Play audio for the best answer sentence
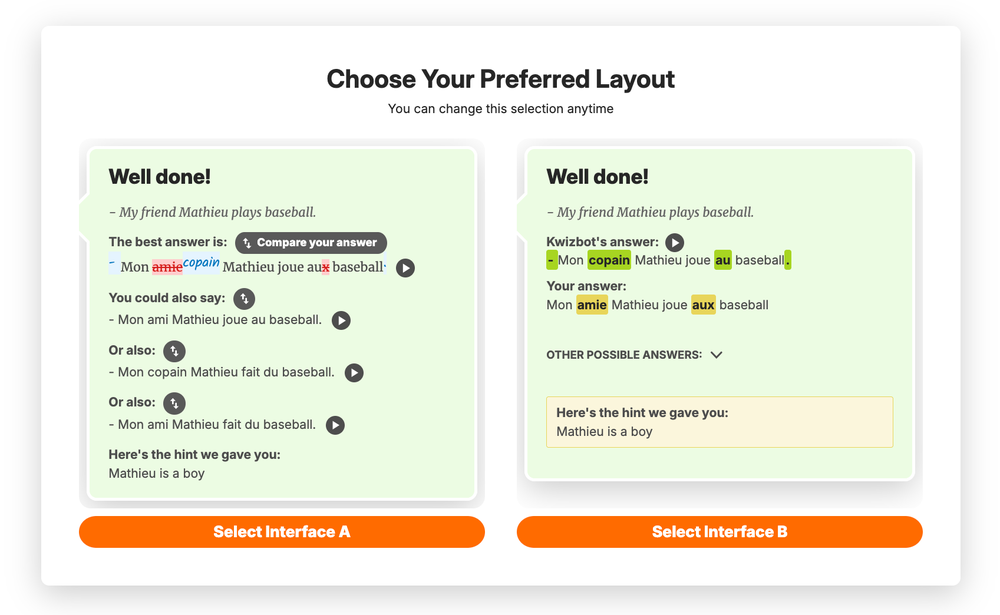The image size is (1000, 615). (405, 268)
